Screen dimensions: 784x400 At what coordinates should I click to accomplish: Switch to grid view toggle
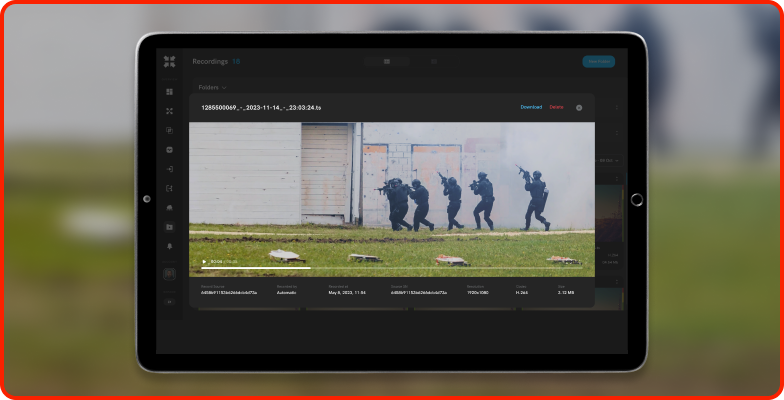433,62
